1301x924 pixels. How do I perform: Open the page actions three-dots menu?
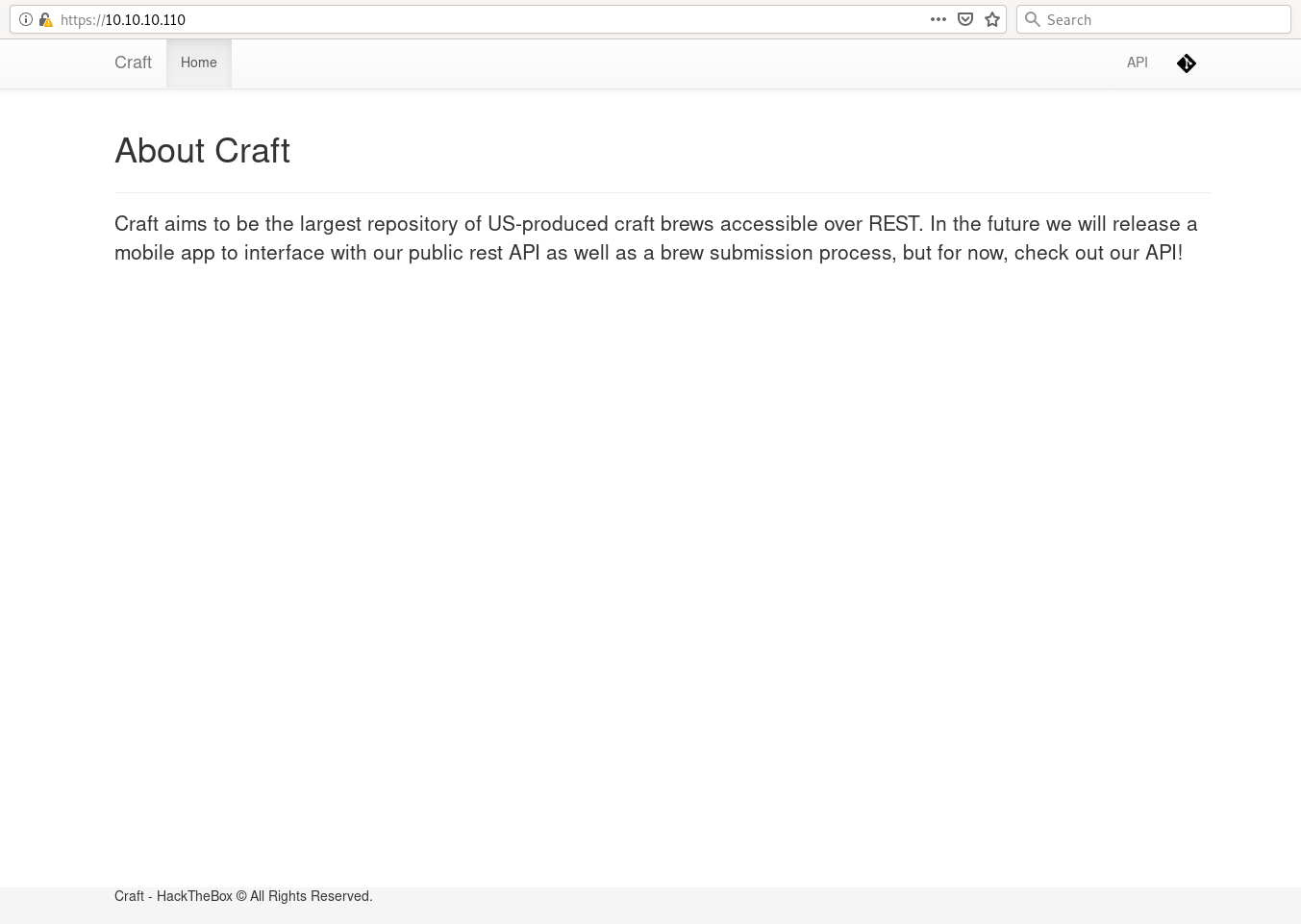(938, 19)
